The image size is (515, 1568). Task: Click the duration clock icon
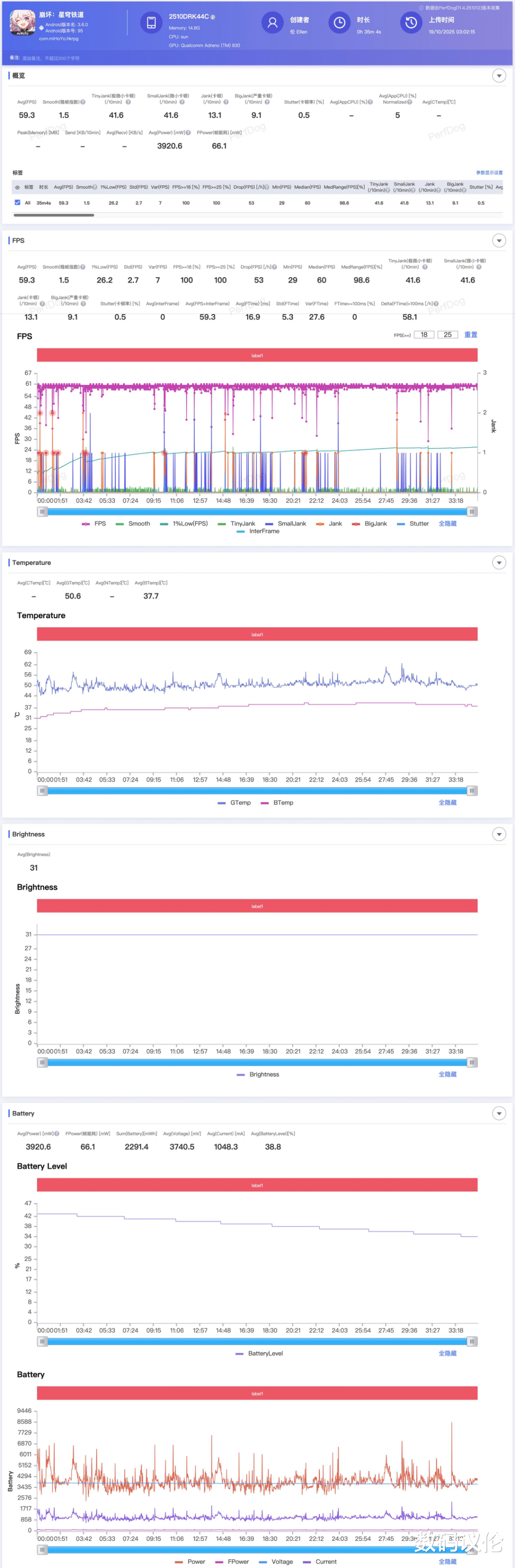coord(340,22)
